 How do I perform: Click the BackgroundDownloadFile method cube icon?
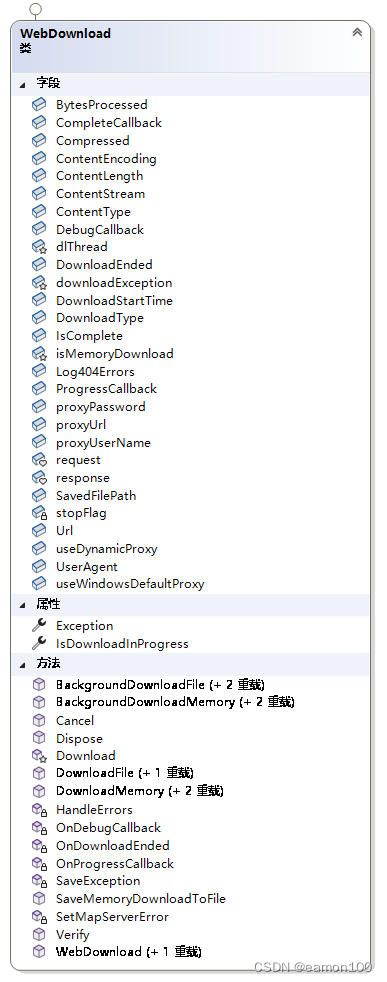(x=39, y=685)
